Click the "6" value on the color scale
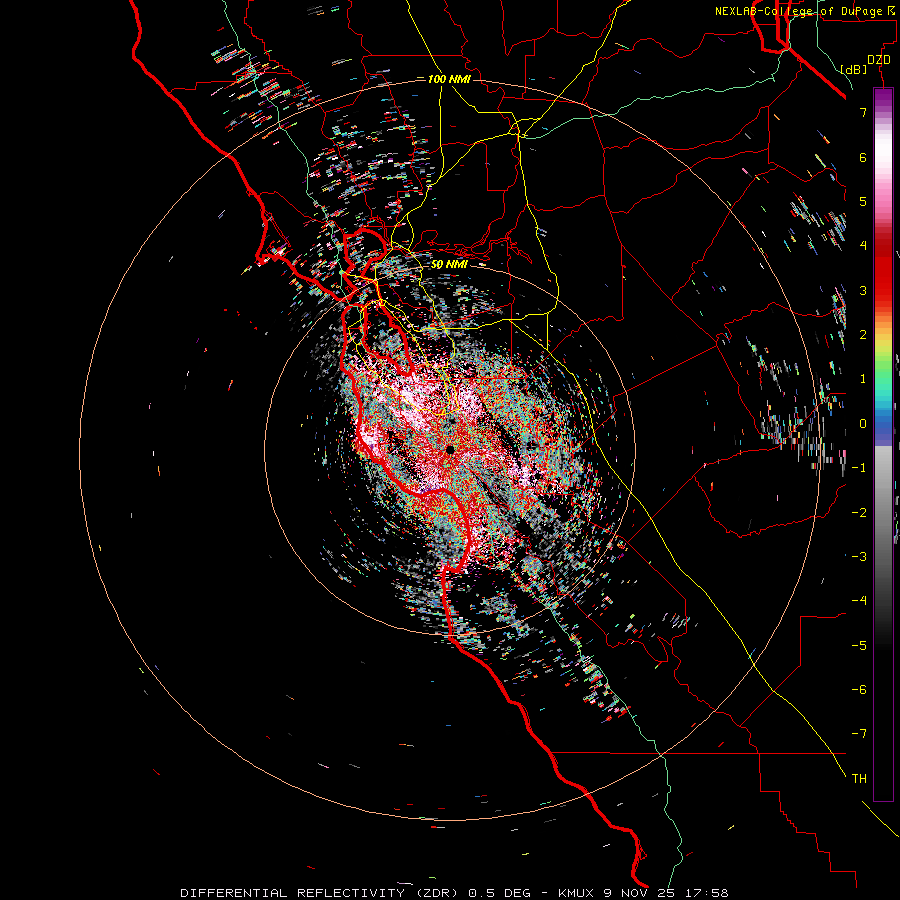Screen dimensions: 900x900 click(x=863, y=157)
